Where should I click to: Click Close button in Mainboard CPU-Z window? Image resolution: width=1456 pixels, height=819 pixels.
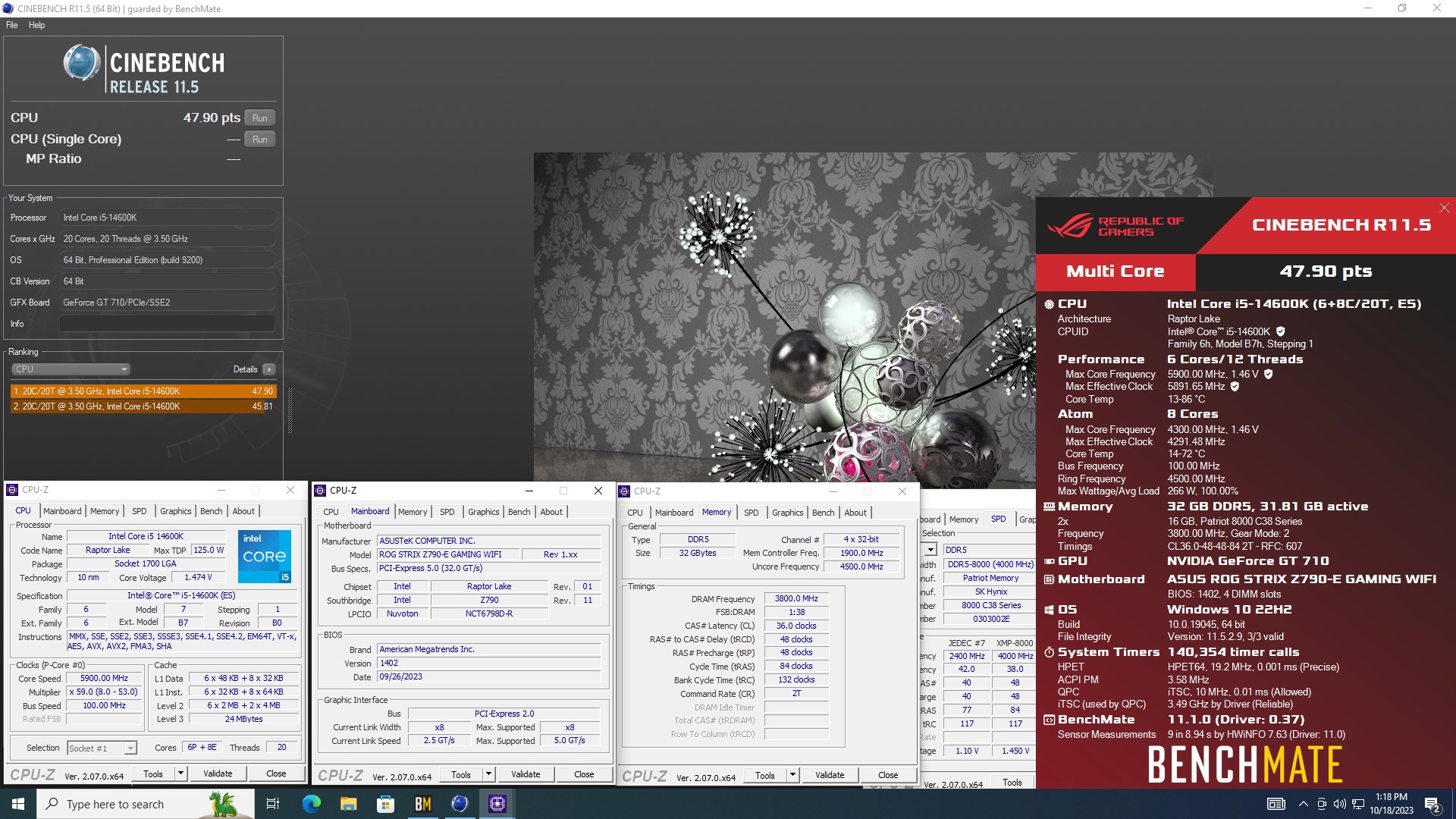pos(584,775)
